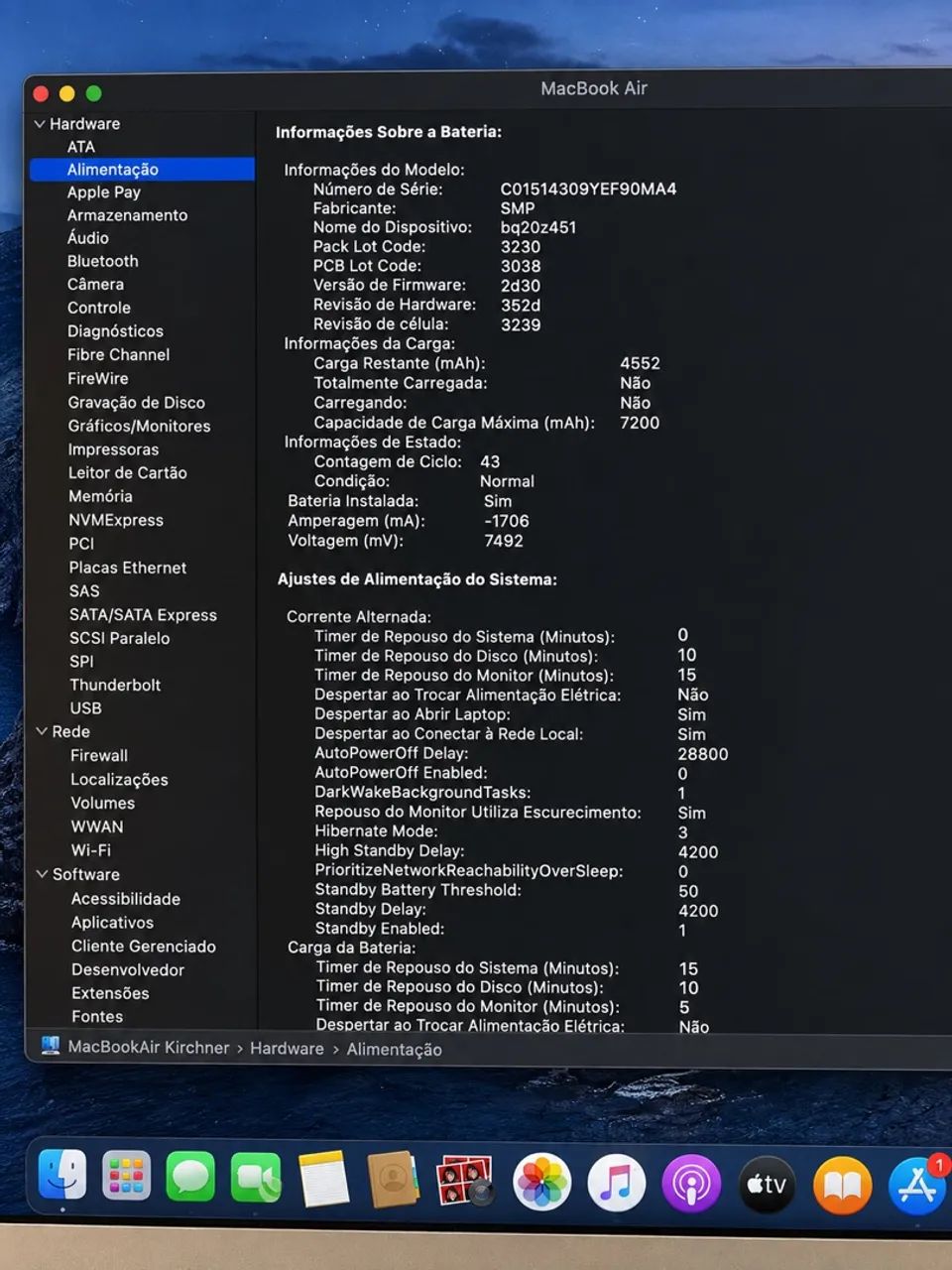
Task: Select Extensões under Software
Action: [x=110, y=993]
